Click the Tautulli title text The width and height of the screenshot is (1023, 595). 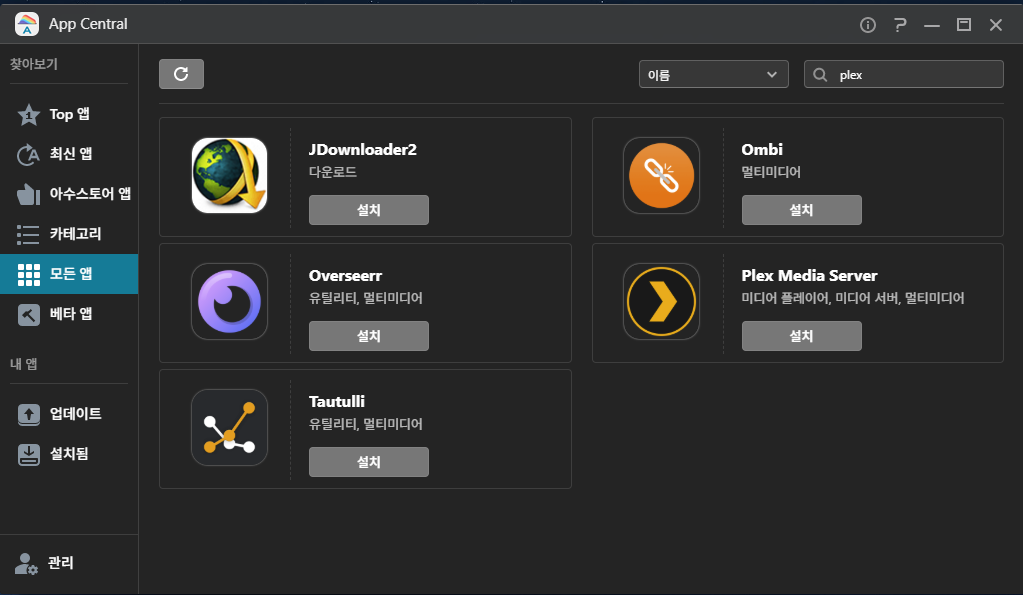pos(337,401)
